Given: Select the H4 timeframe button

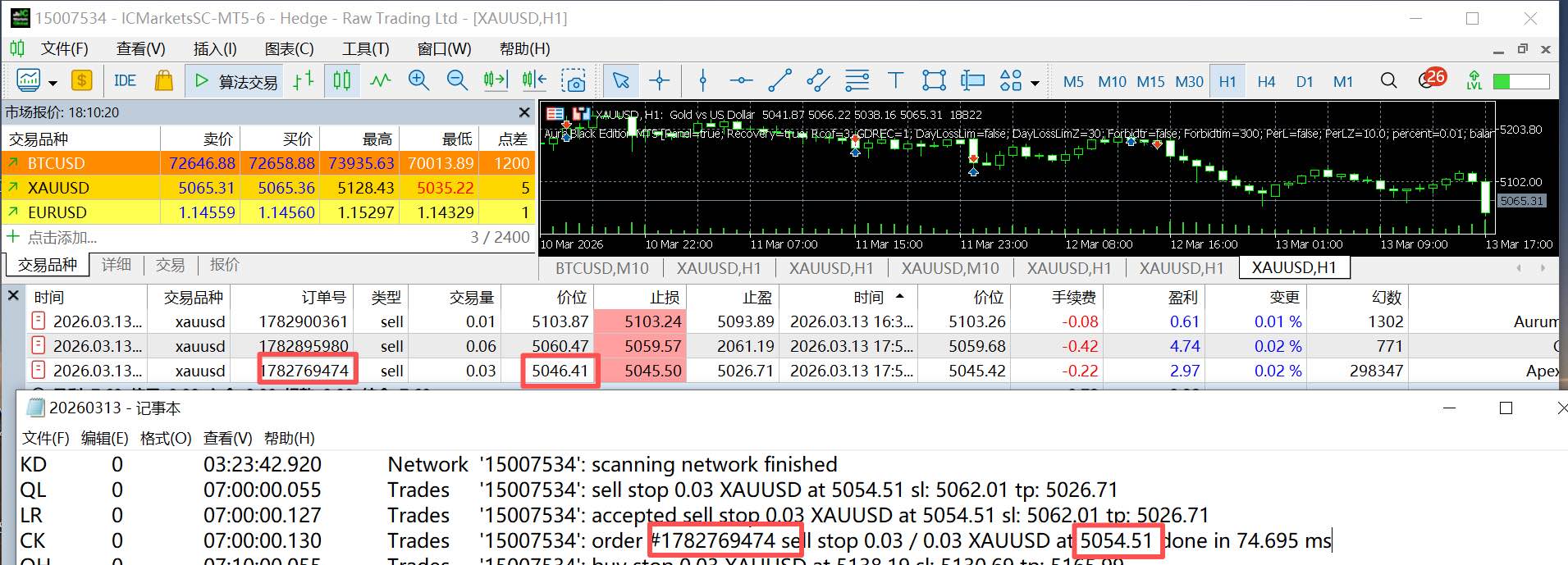Looking at the screenshot, I should pyautogui.click(x=1266, y=81).
